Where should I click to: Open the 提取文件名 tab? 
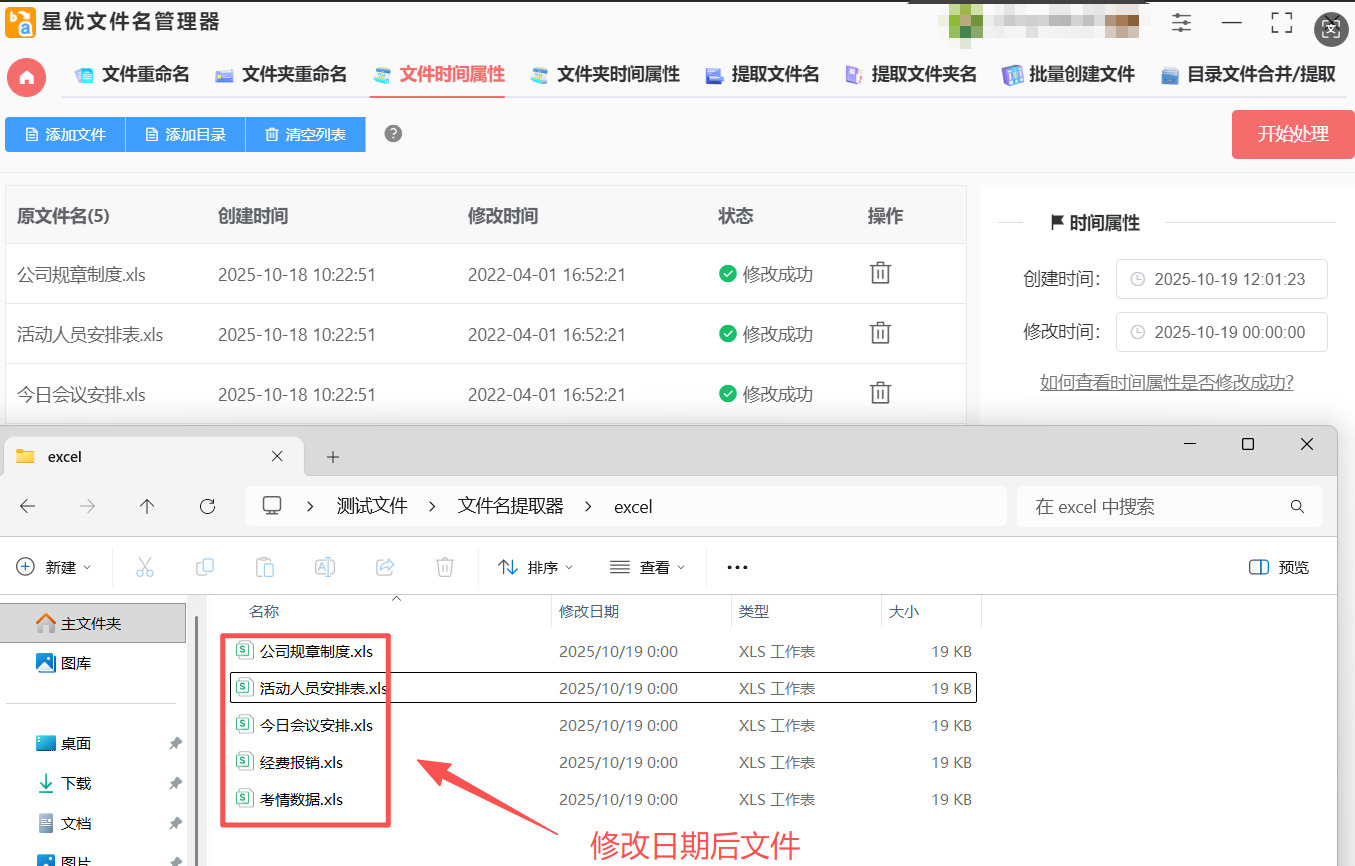click(x=762, y=75)
